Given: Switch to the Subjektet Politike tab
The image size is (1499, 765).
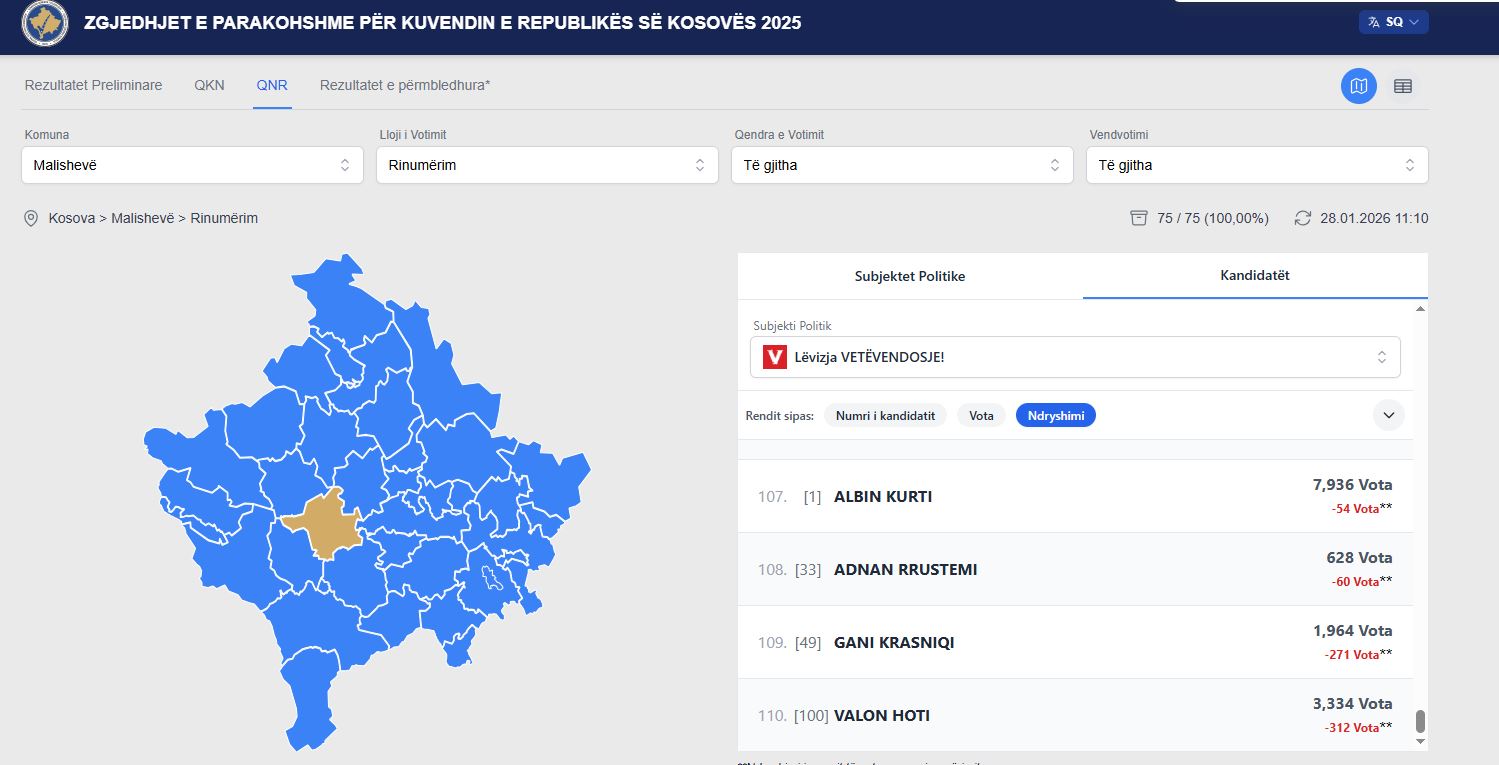Looking at the screenshot, I should coord(909,276).
